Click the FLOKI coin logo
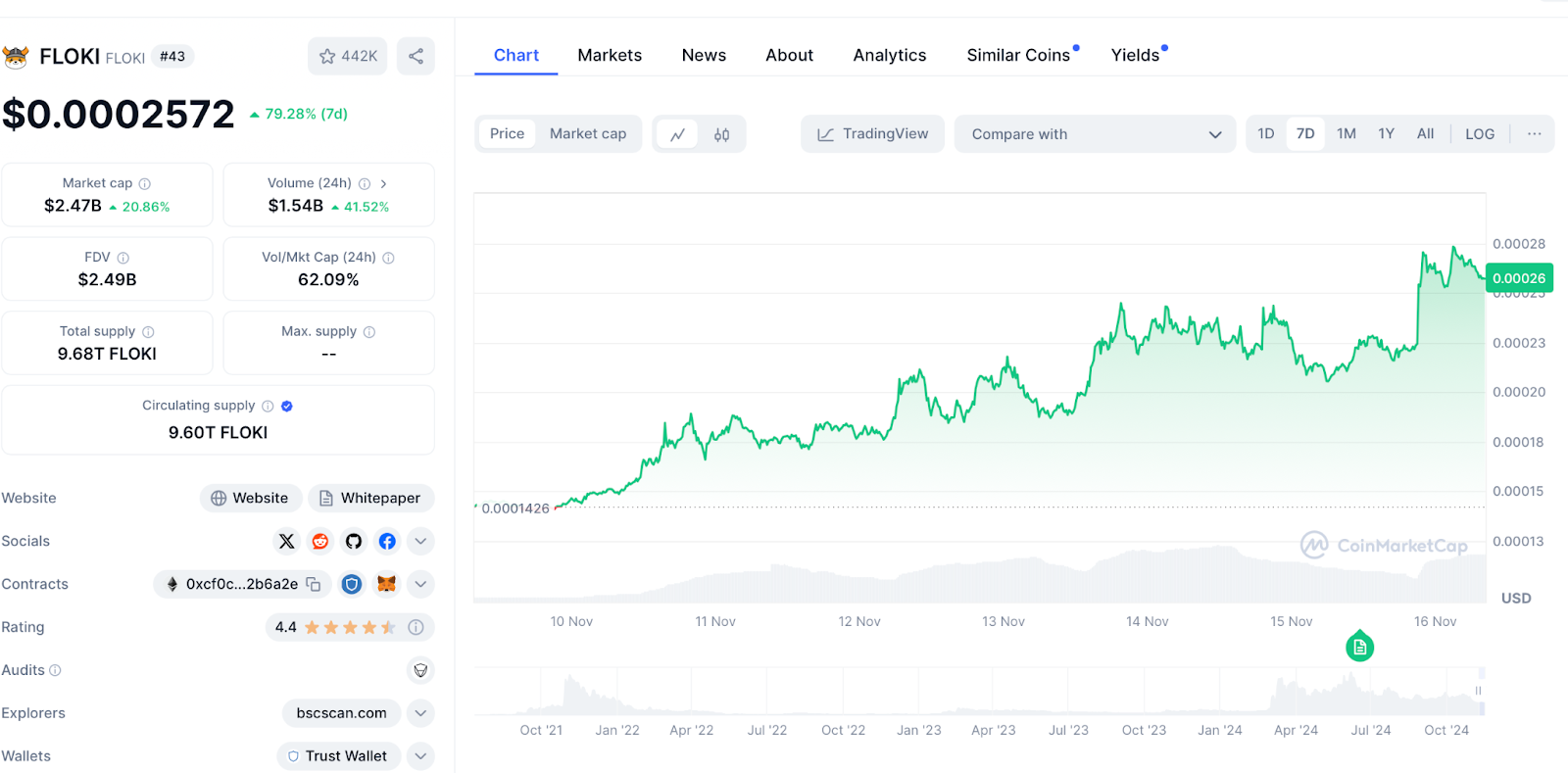1568x773 pixels. (16, 57)
